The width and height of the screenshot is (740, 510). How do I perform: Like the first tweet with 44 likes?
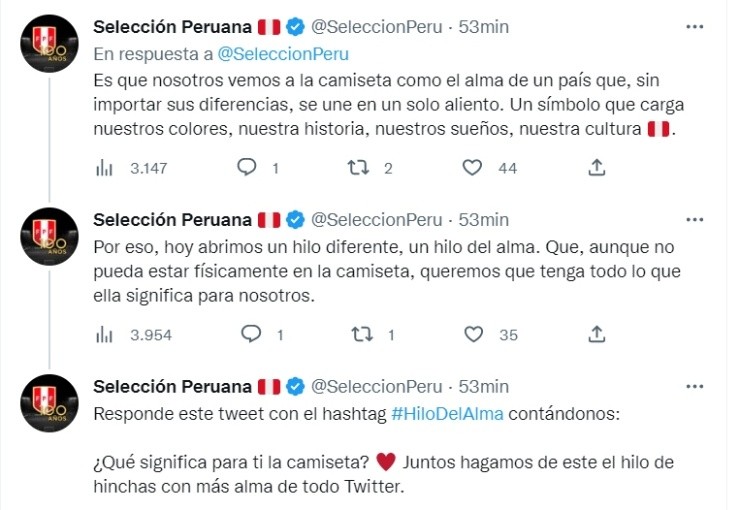click(472, 169)
